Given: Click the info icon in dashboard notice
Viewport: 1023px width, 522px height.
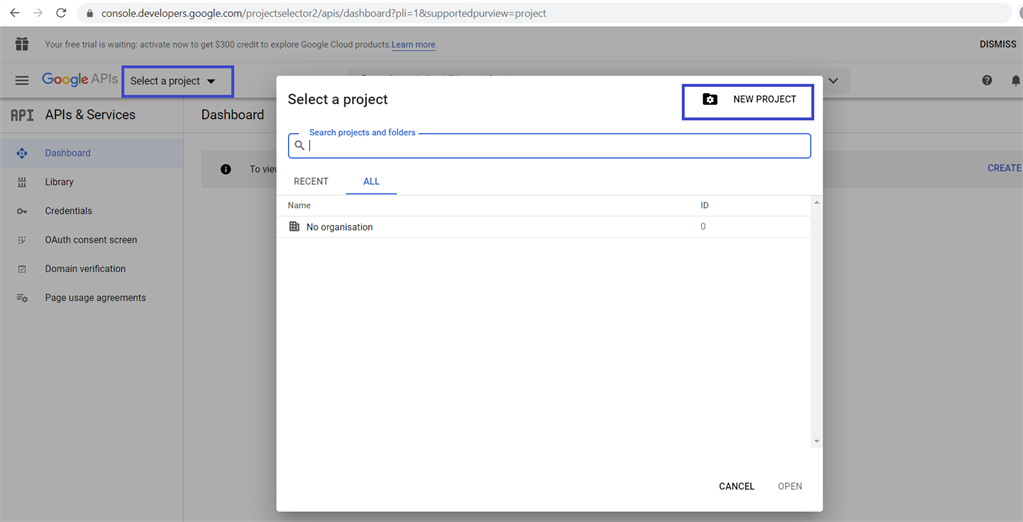Looking at the screenshot, I should pos(226,169).
